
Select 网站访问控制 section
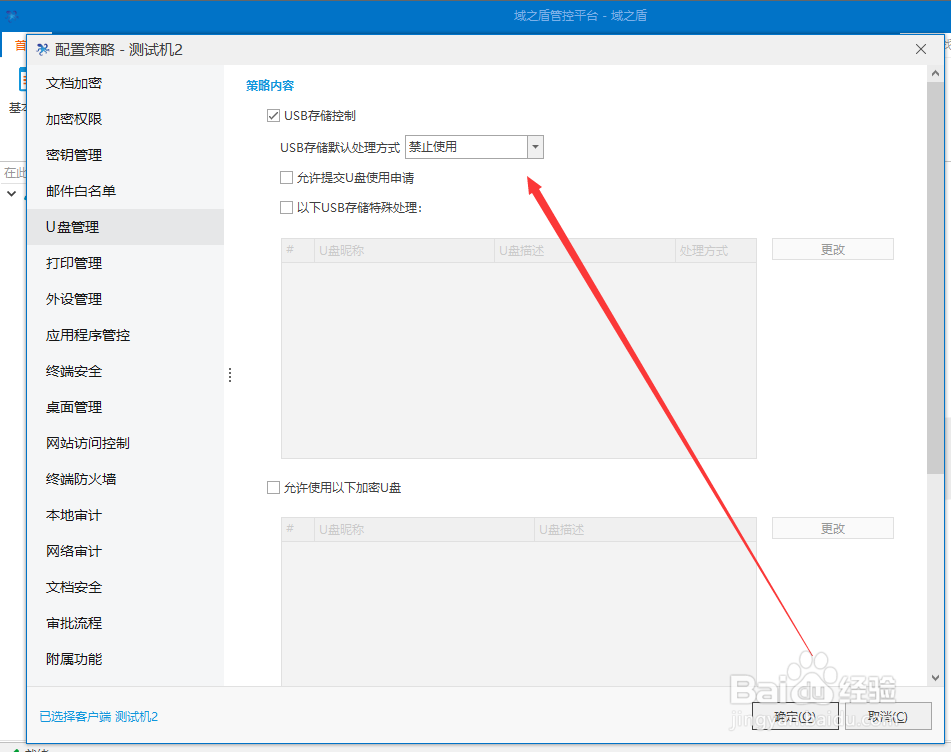[x=126, y=443]
